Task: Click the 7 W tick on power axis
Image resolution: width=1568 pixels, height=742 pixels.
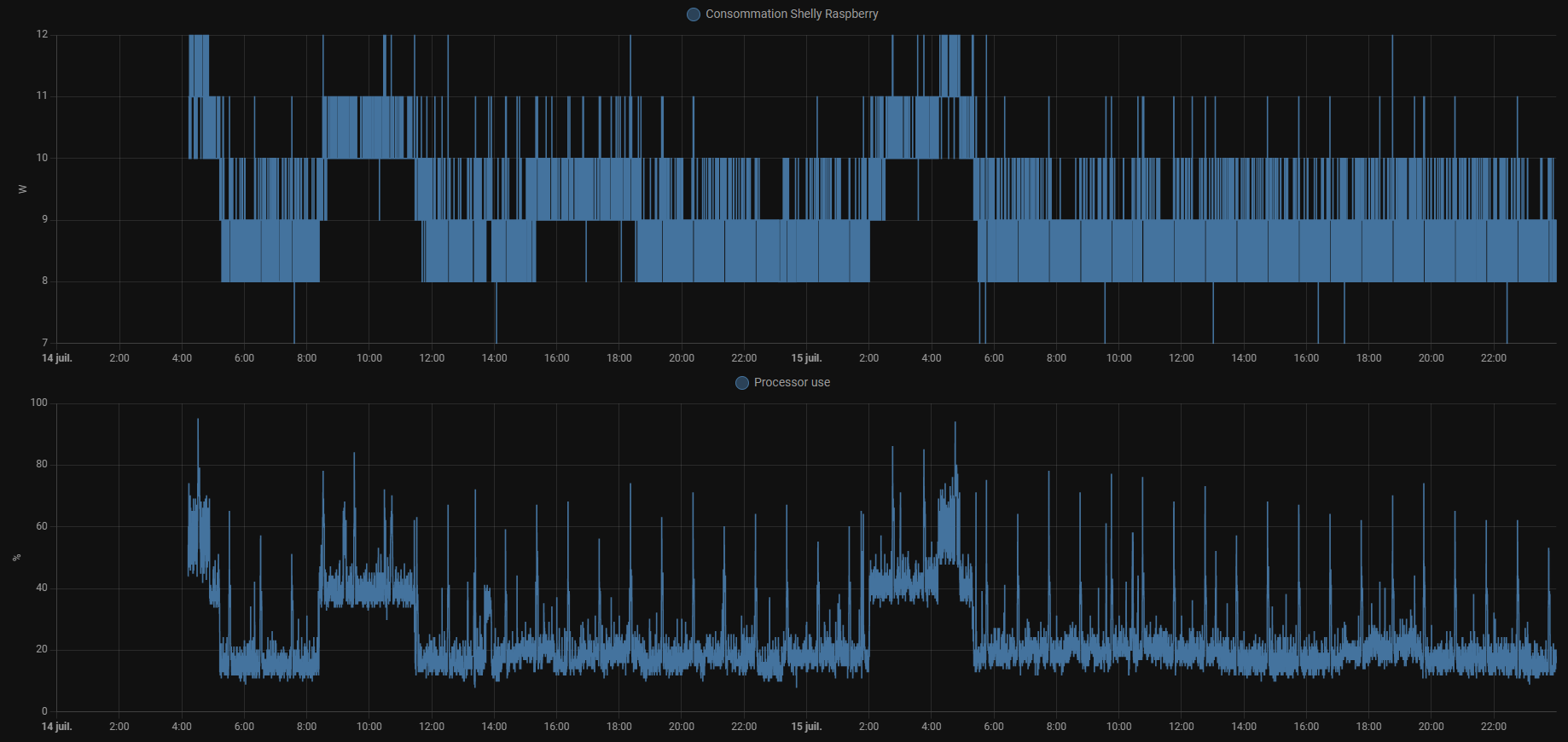Action: pyautogui.click(x=45, y=343)
